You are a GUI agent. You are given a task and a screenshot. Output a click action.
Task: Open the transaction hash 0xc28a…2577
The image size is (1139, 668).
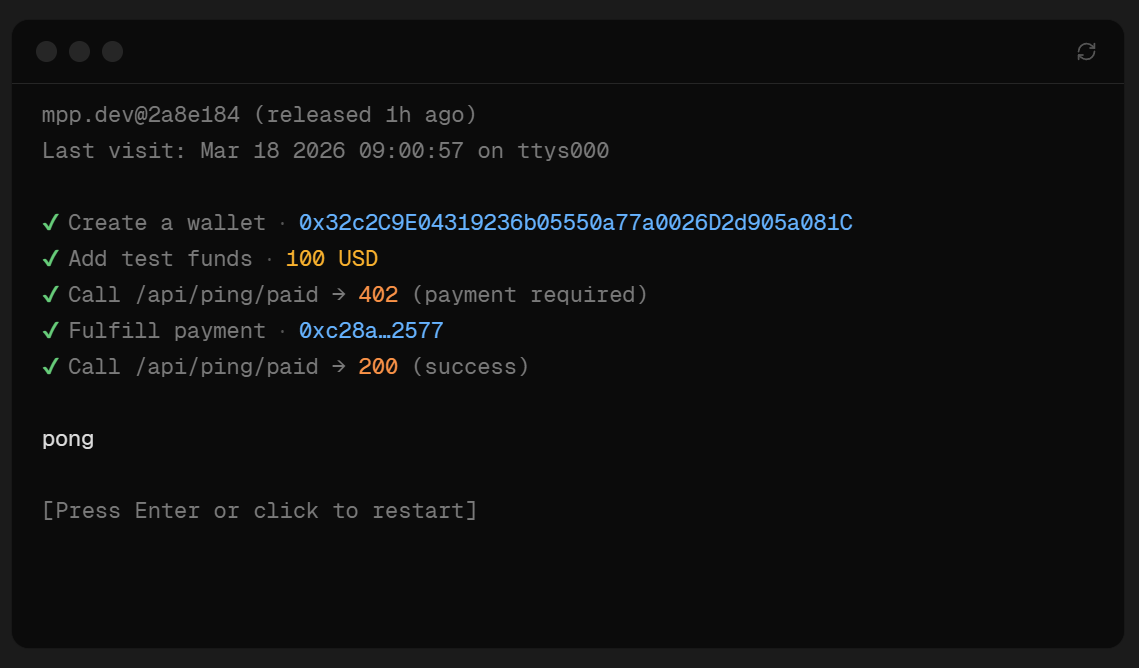pos(371,330)
